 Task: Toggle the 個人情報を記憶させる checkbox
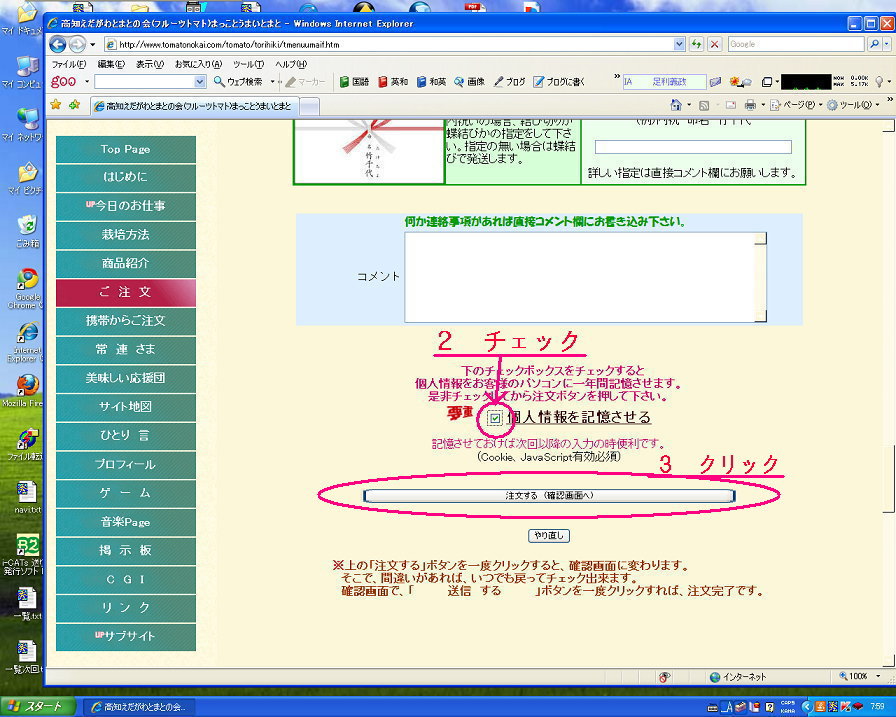pyautogui.click(x=496, y=418)
